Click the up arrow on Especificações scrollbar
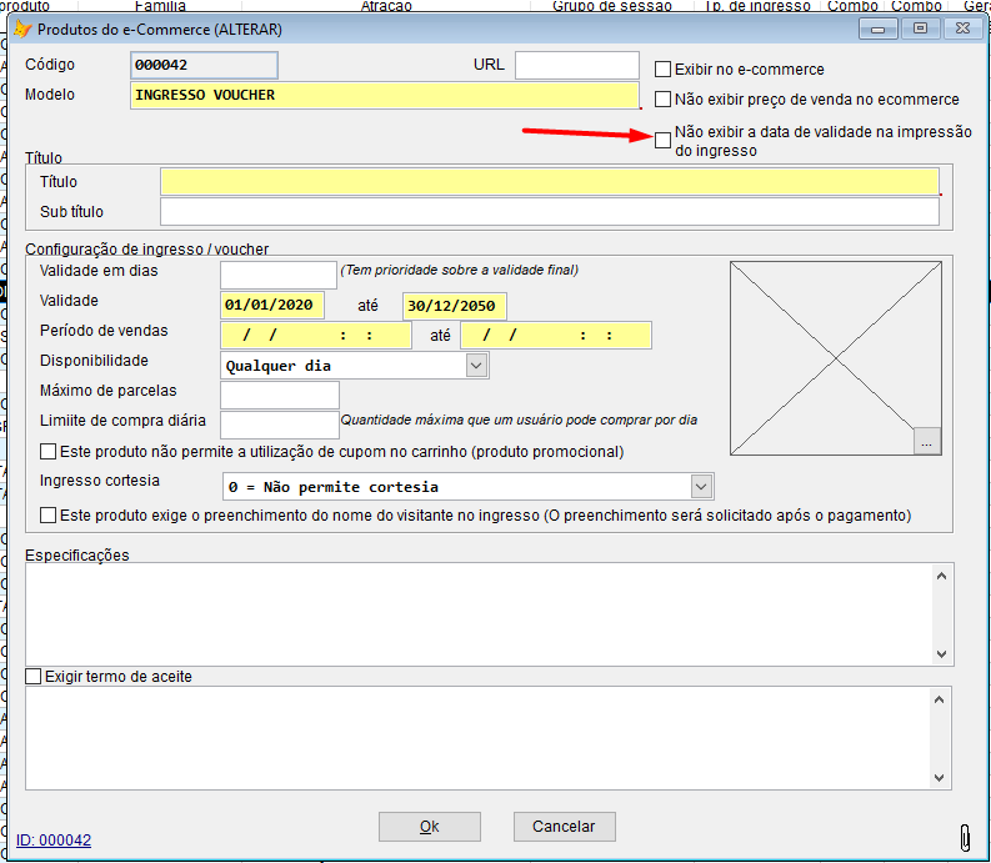This screenshot has height=863, width=991. [x=939, y=574]
